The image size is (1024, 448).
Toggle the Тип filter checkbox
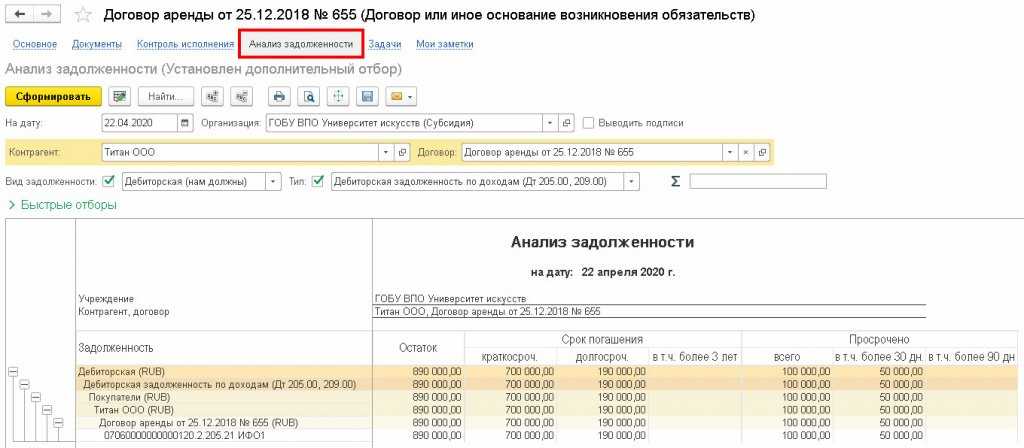pos(318,181)
